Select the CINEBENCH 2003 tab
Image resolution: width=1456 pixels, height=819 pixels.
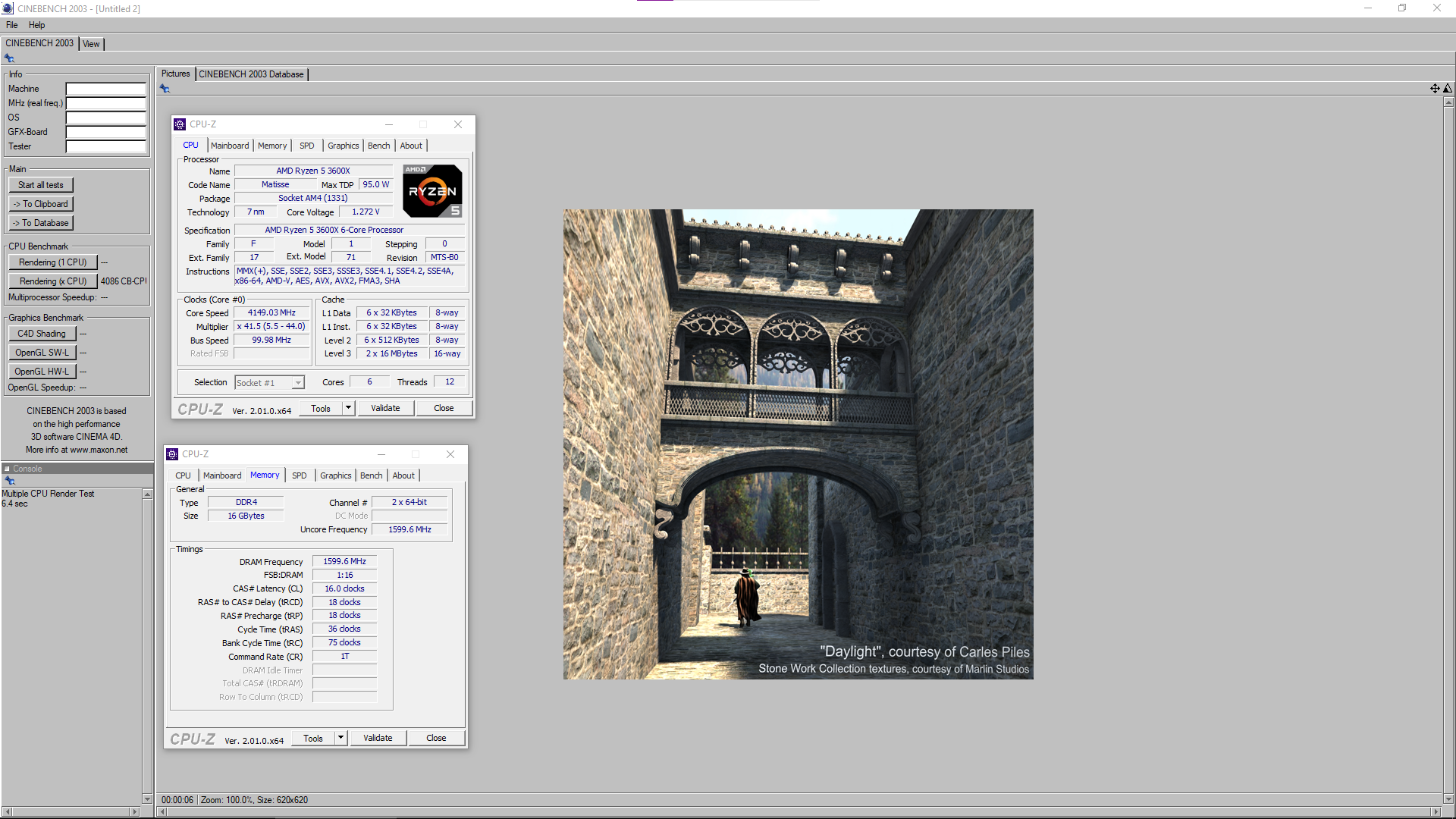[x=39, y=43]
